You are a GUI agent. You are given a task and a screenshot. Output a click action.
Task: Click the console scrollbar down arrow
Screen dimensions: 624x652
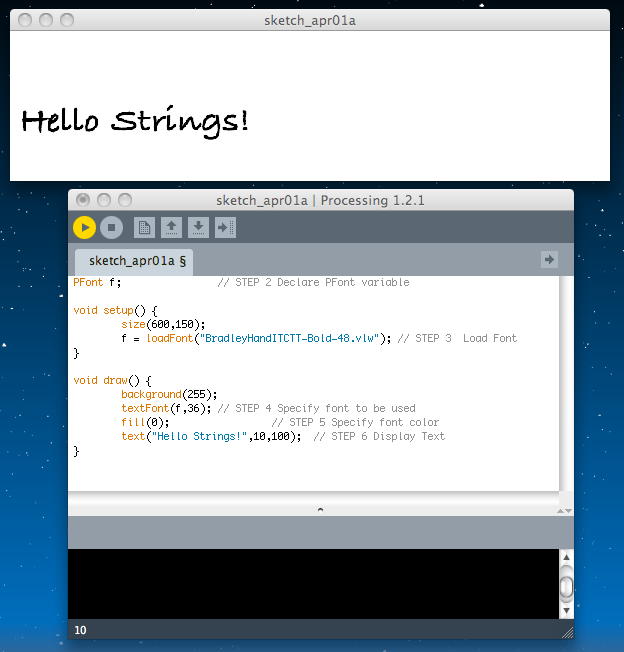[566, 610]
